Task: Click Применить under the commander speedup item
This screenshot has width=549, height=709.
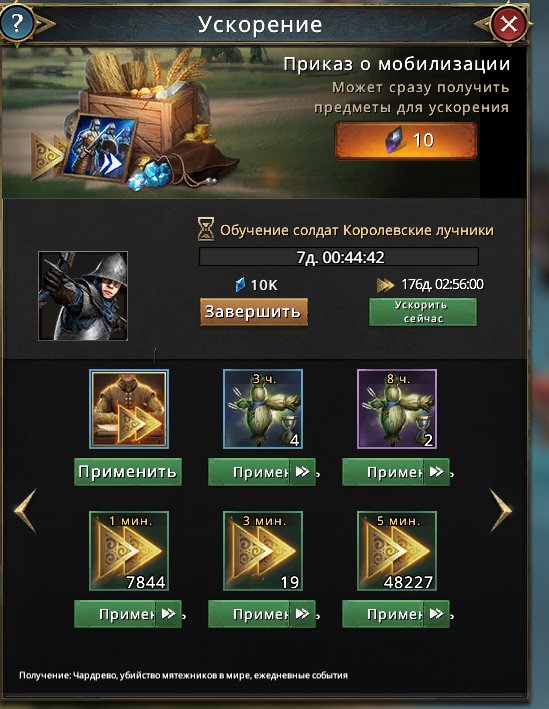Action: coord(128,472)
